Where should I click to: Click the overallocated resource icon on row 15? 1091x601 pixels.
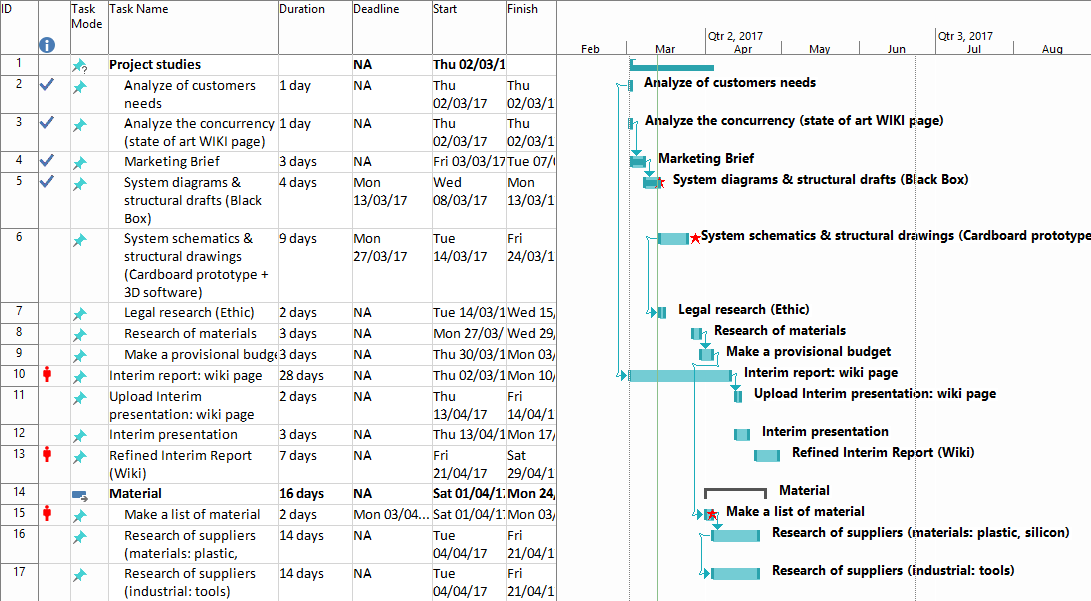(47, 514)
